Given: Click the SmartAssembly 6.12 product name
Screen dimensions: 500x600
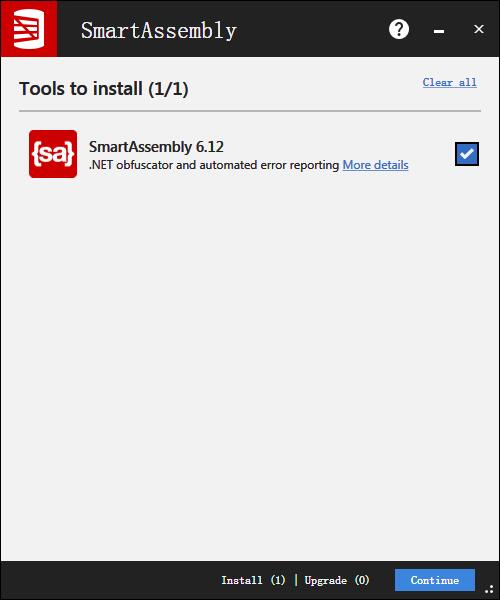Looking at the screenshot, I should (x=156, y=147).
